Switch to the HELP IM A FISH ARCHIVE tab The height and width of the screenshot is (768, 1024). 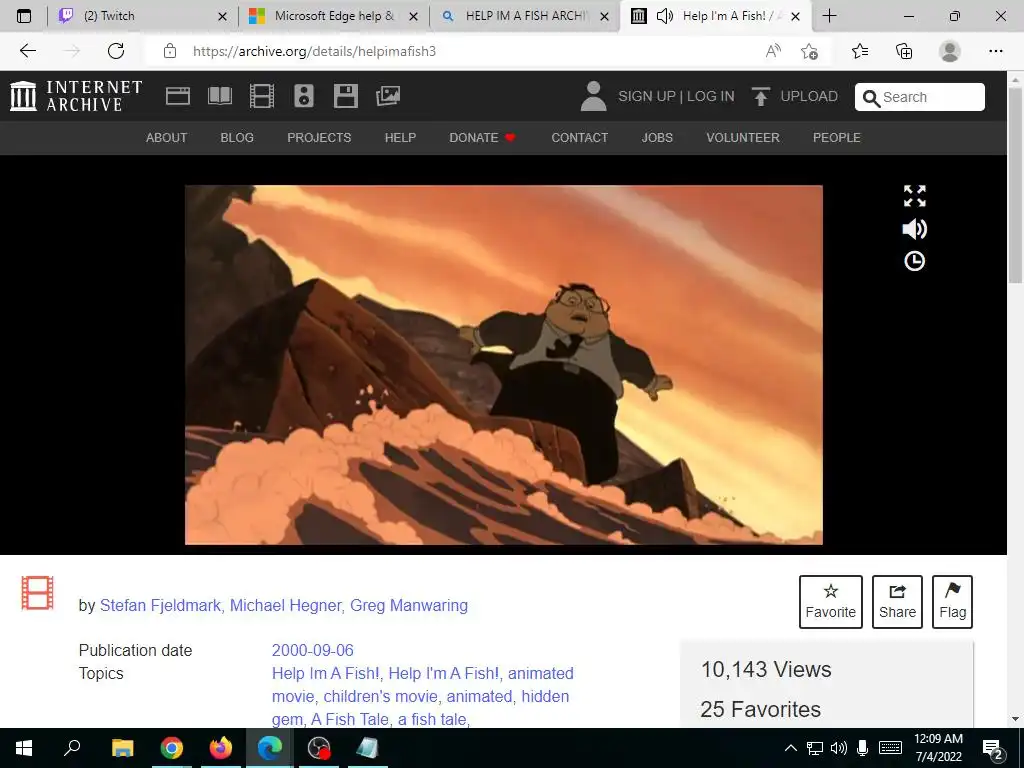[x=526, y=16]
